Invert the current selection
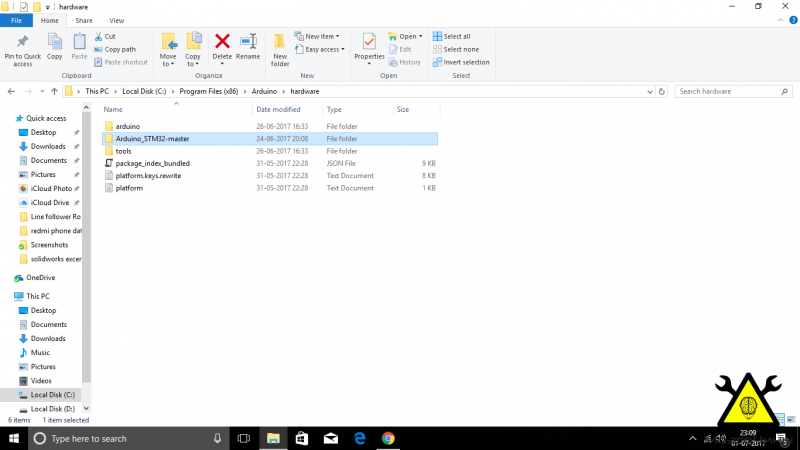This screenshot has height=450, width=800. 461,62
